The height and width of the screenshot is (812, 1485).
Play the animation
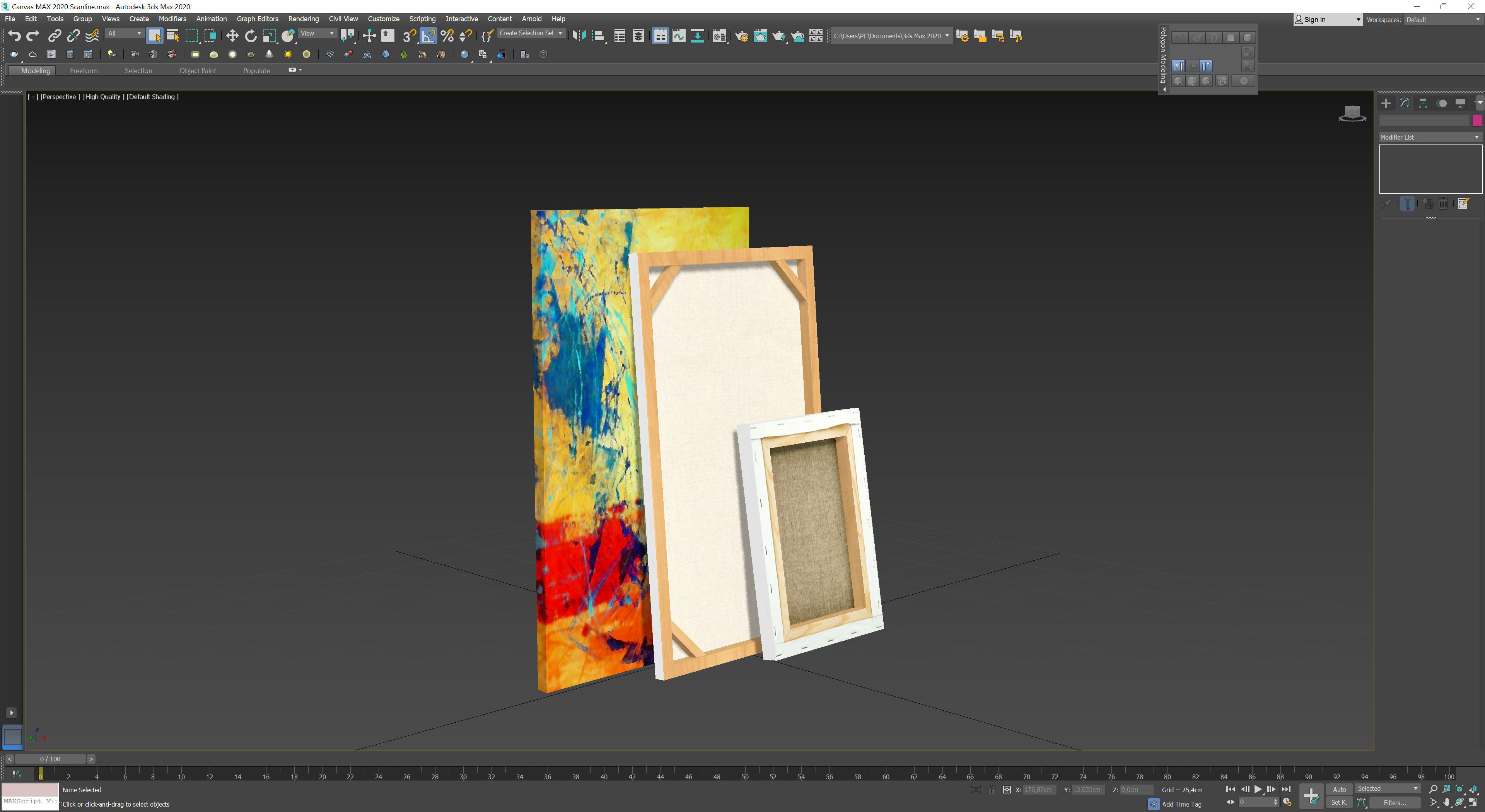coord(1258,789)
